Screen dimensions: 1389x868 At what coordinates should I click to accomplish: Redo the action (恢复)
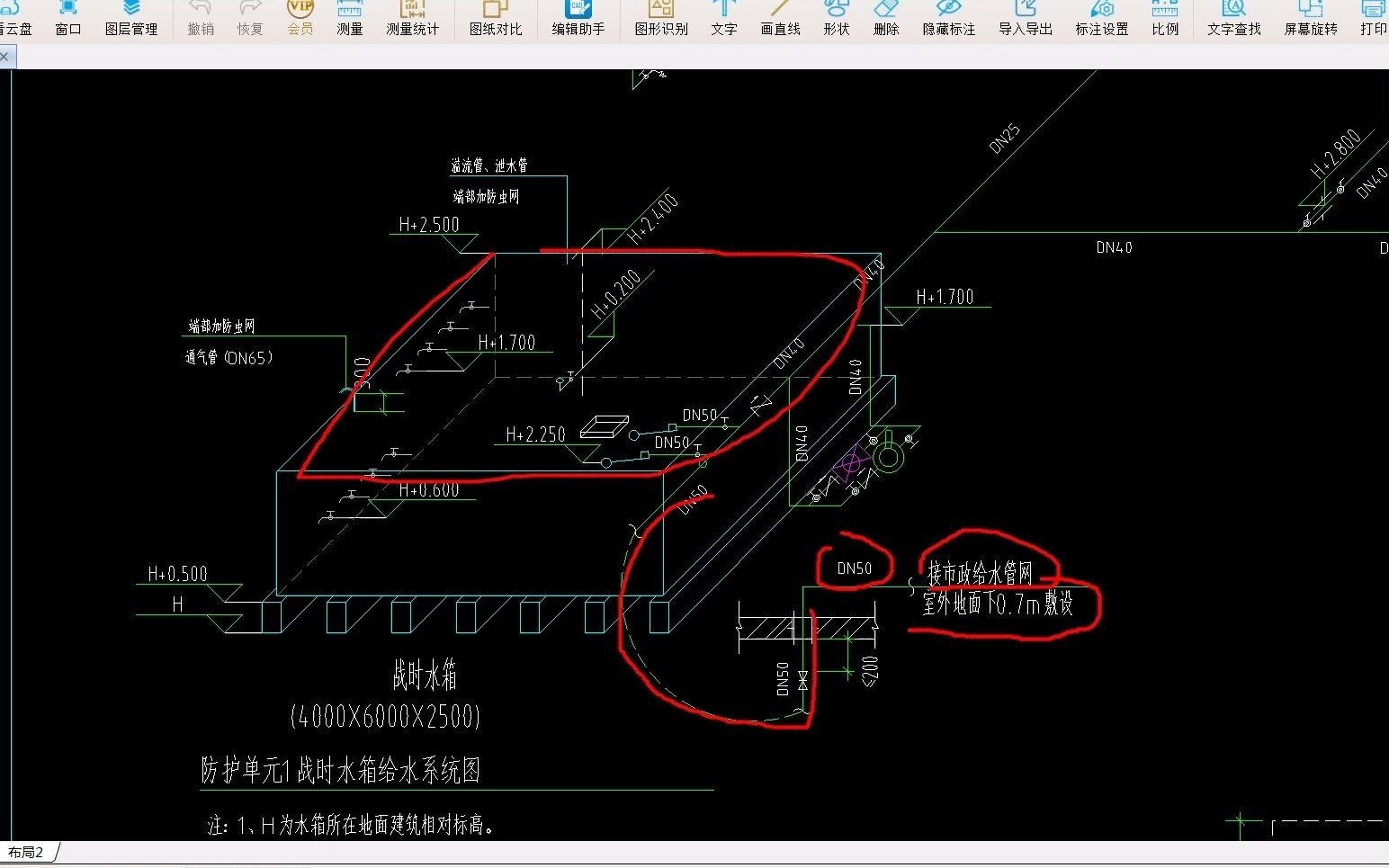250,18
